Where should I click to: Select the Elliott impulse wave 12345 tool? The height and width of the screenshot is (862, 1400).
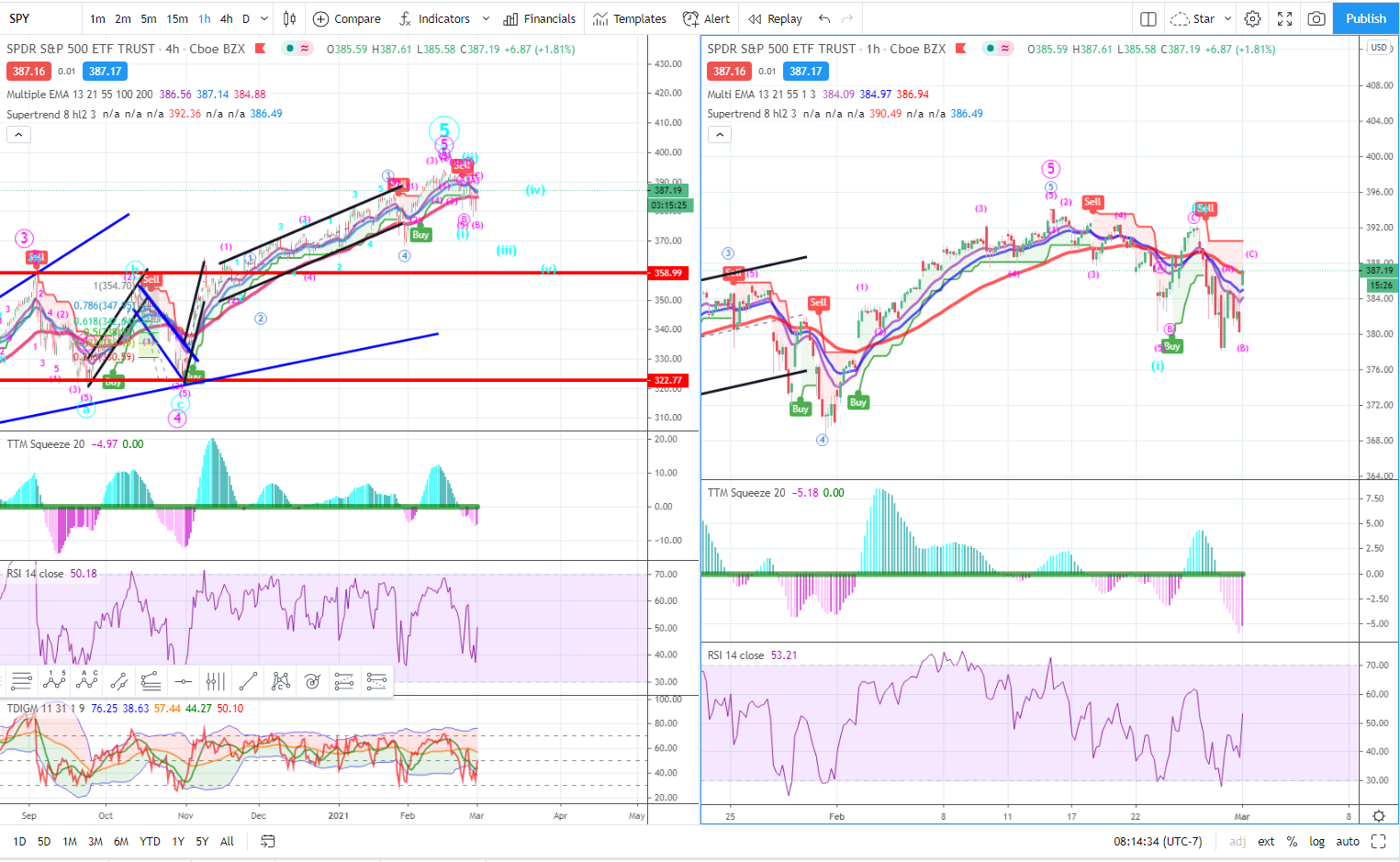tap(54, 681)
